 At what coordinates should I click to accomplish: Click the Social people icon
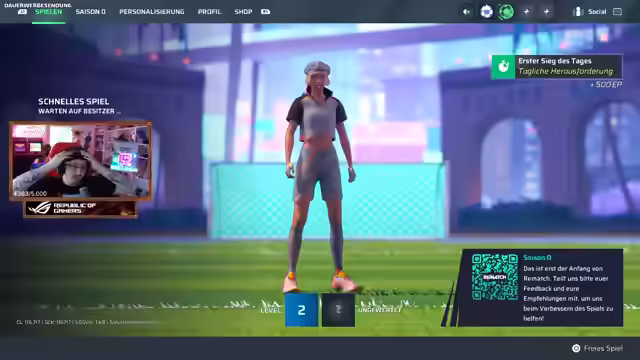coord(578,12)
